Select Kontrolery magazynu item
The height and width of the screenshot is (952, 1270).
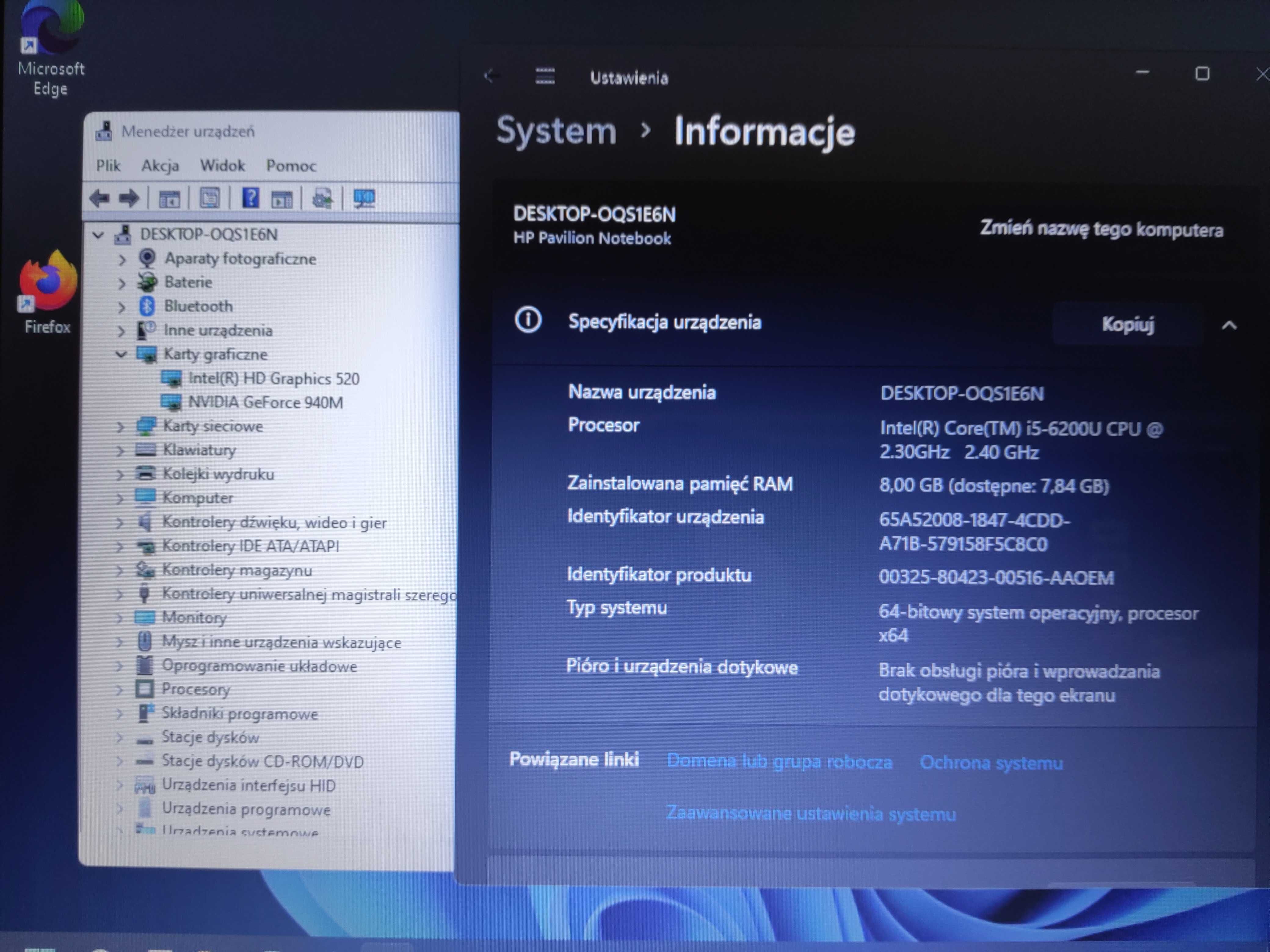(237, 570)
